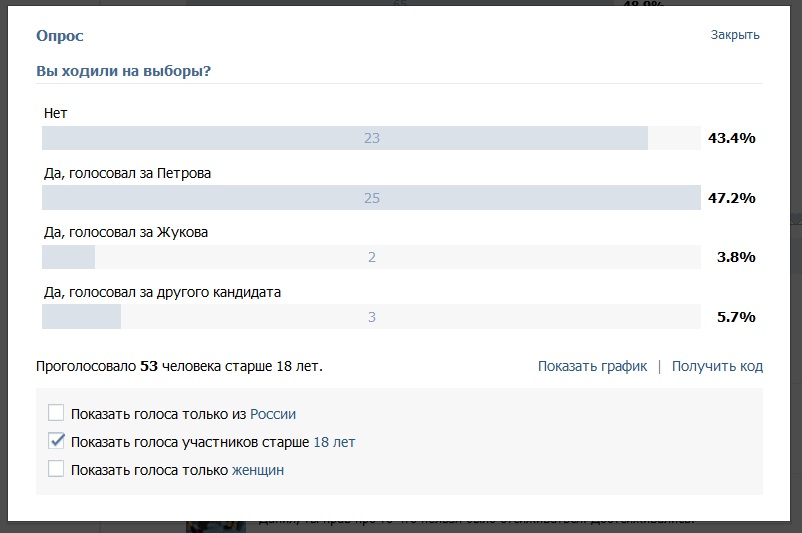The image size is (802, 533).
Task: Open the женщин gender filter link
Action: [x=258, y=470]
